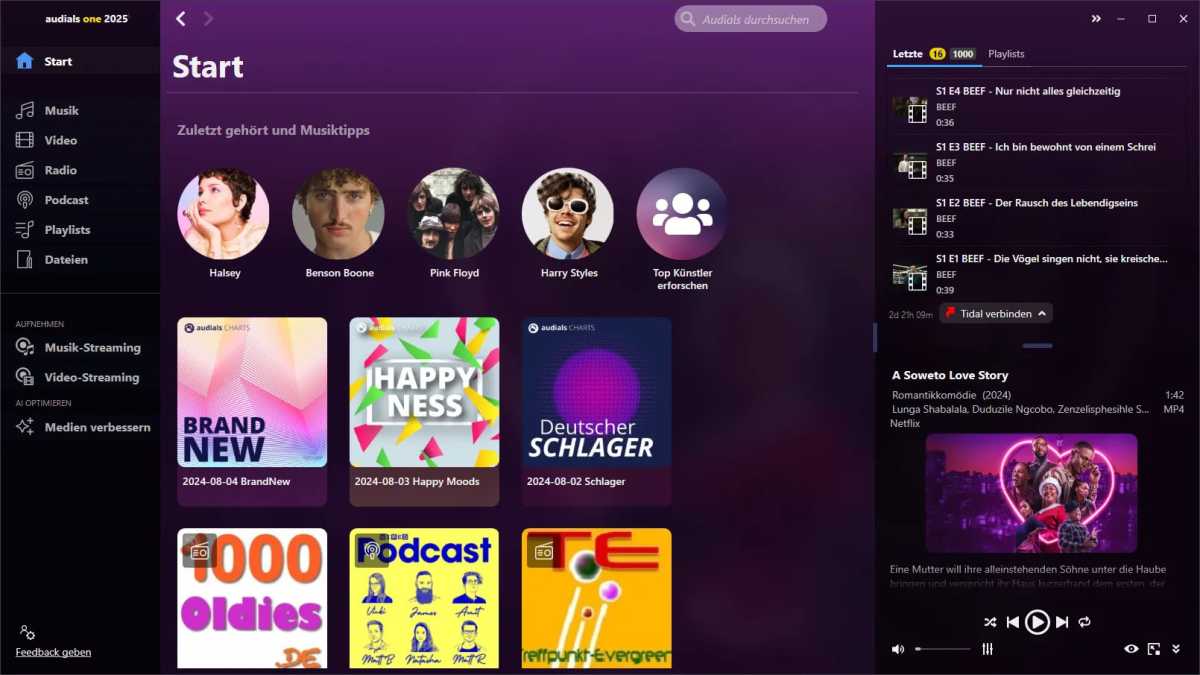Click the Feedback geben link
The width and height of the screenshot is (1200, 675).
coord(53,652)
